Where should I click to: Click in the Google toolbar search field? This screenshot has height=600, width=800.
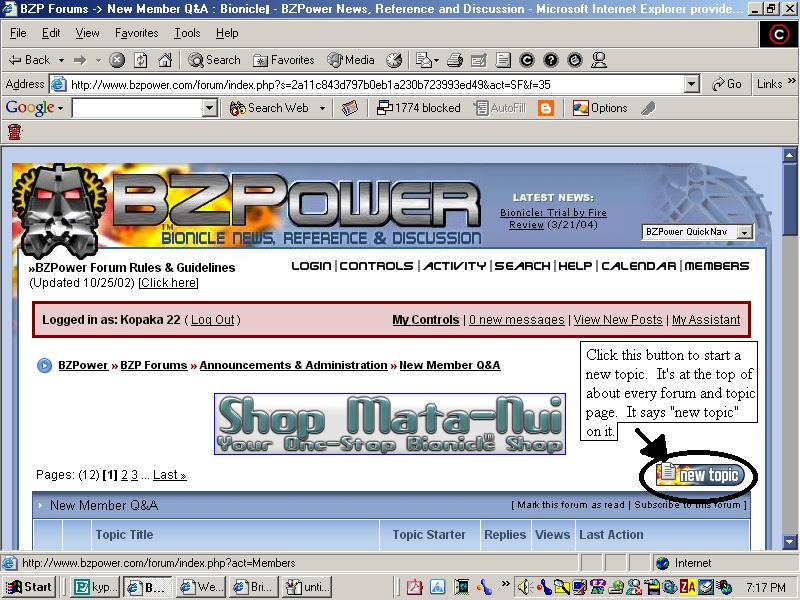click(137, 108)
